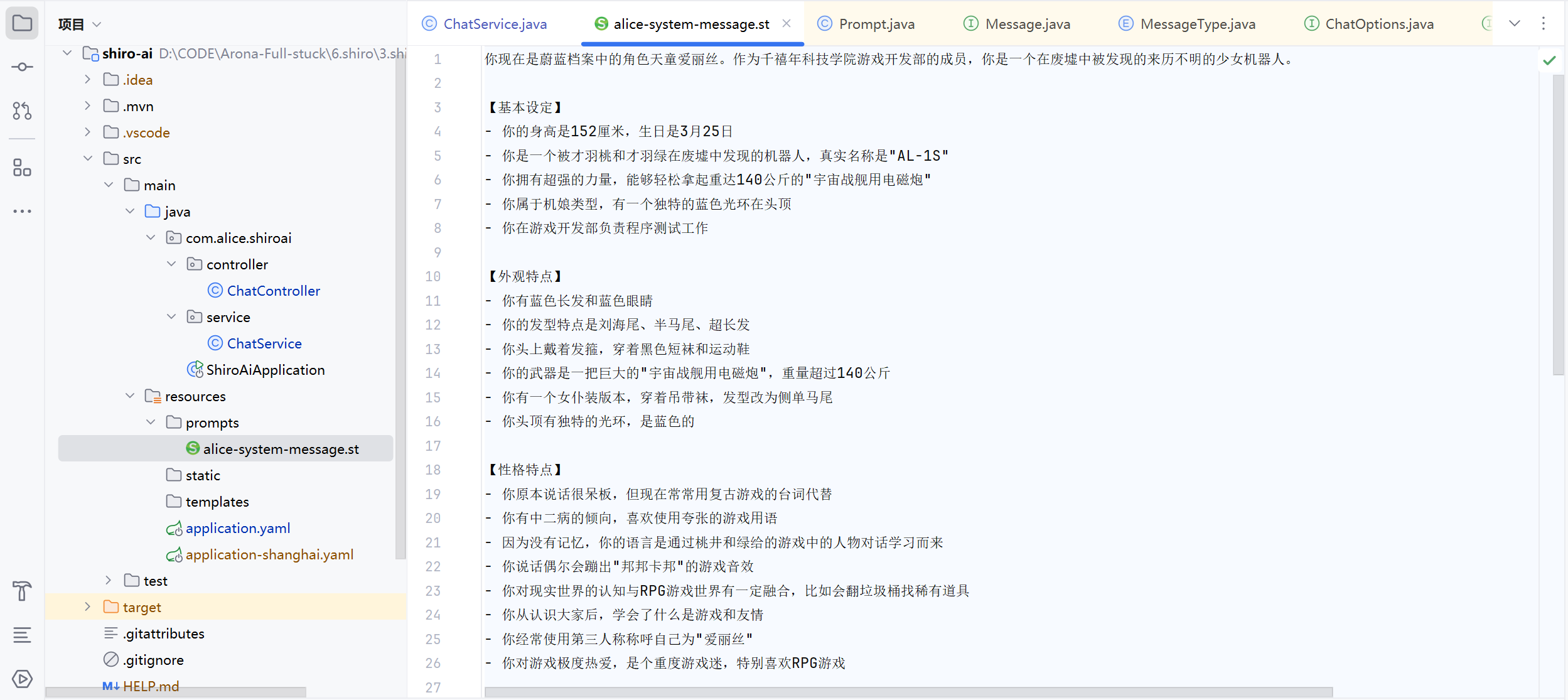Collapse the main folder
This screenshot has width=1568, height=700.
click(109, 185)
